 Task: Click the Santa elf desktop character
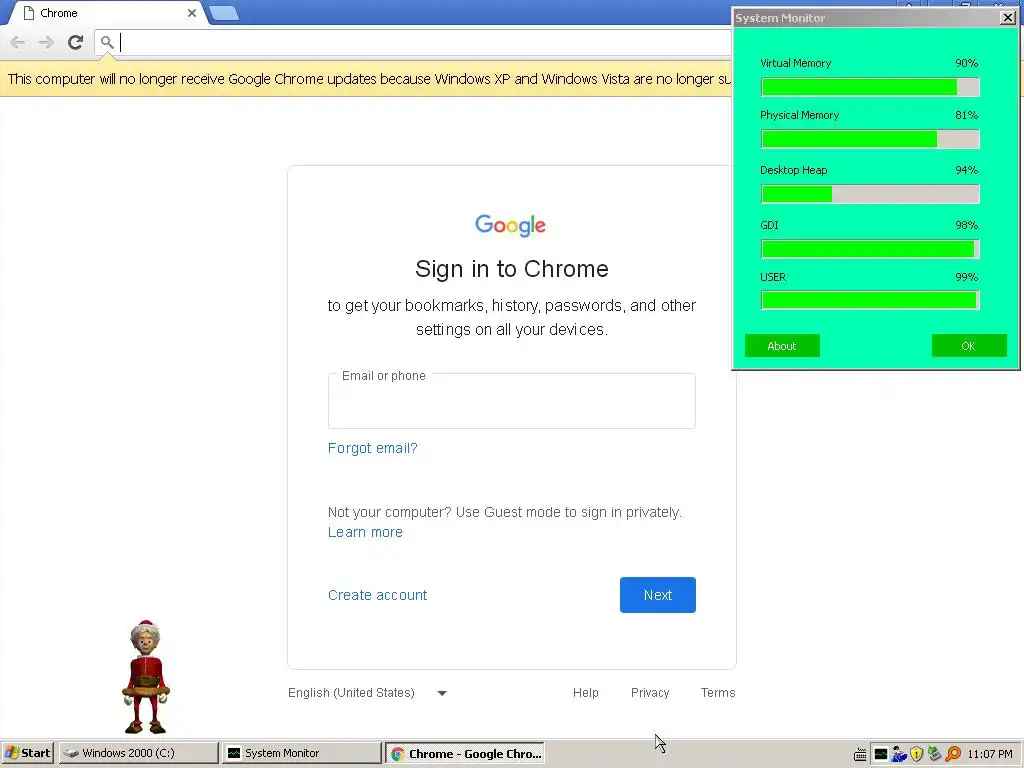point(146,677)
